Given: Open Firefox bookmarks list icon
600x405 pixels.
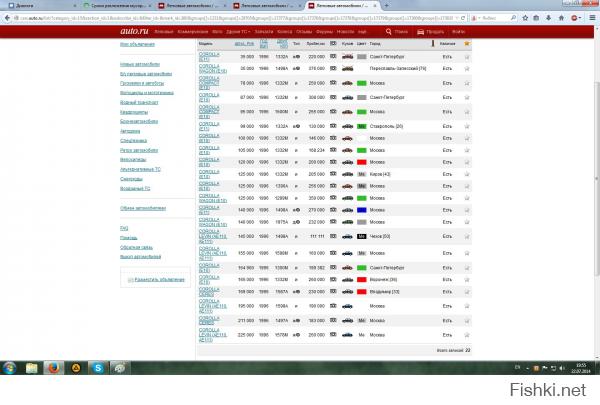Looking at the screenshot, I should pos(536,18).
